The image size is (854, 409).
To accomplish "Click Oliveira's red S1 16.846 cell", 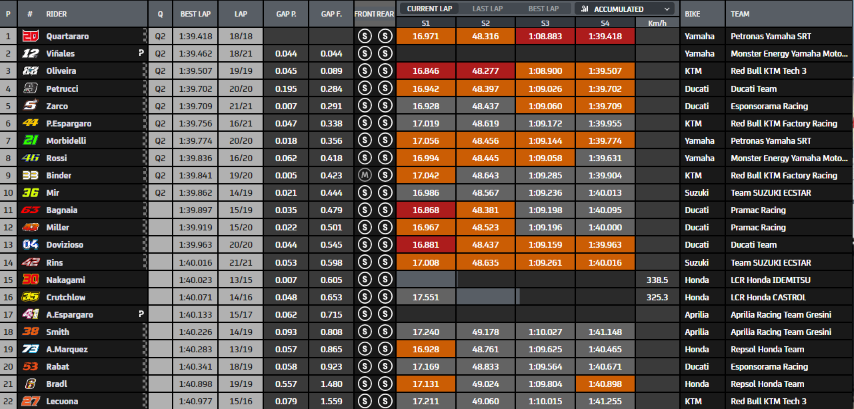I will 426,71.
